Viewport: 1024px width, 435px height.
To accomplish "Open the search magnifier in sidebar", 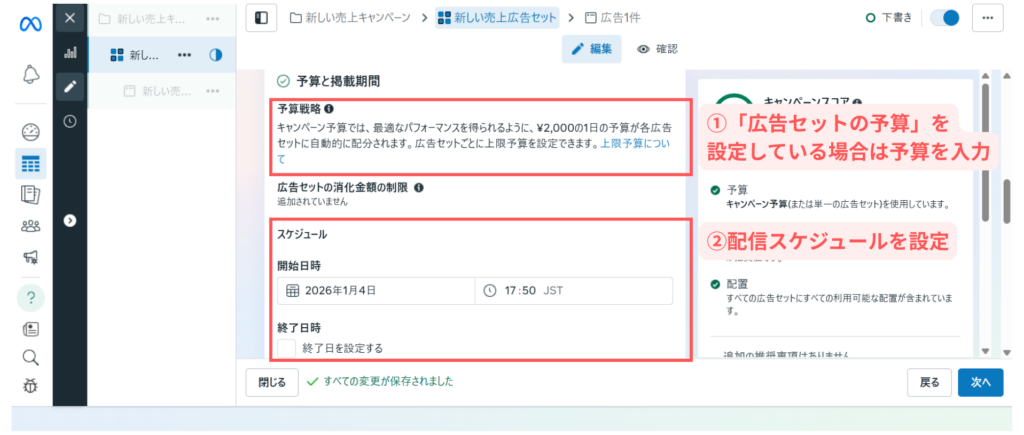I will pyautogui.click(x=30, y=357).
